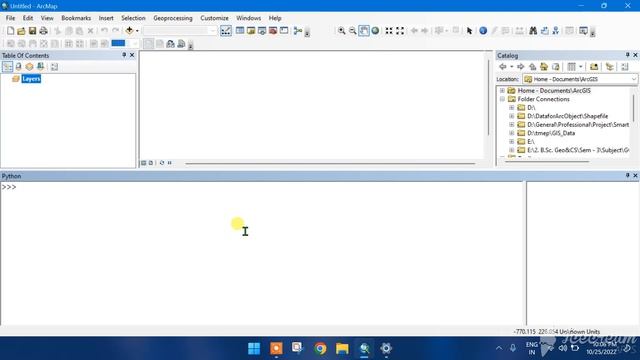Print the map

(43, 31)
